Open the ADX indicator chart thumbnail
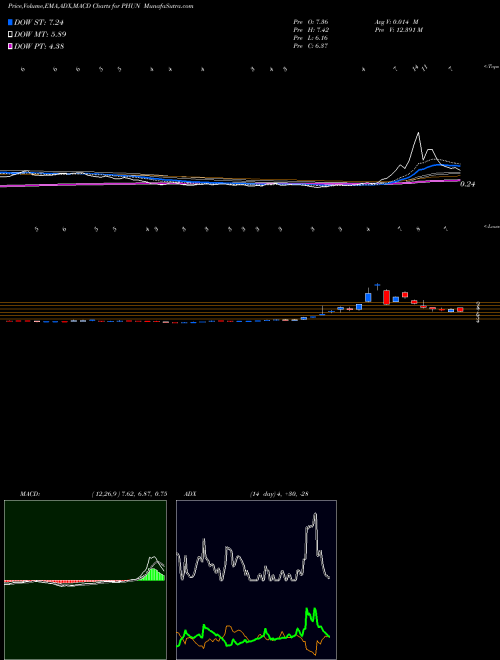Image resolution: width=500 pixels, height=660 pixels. coord(256,580)
